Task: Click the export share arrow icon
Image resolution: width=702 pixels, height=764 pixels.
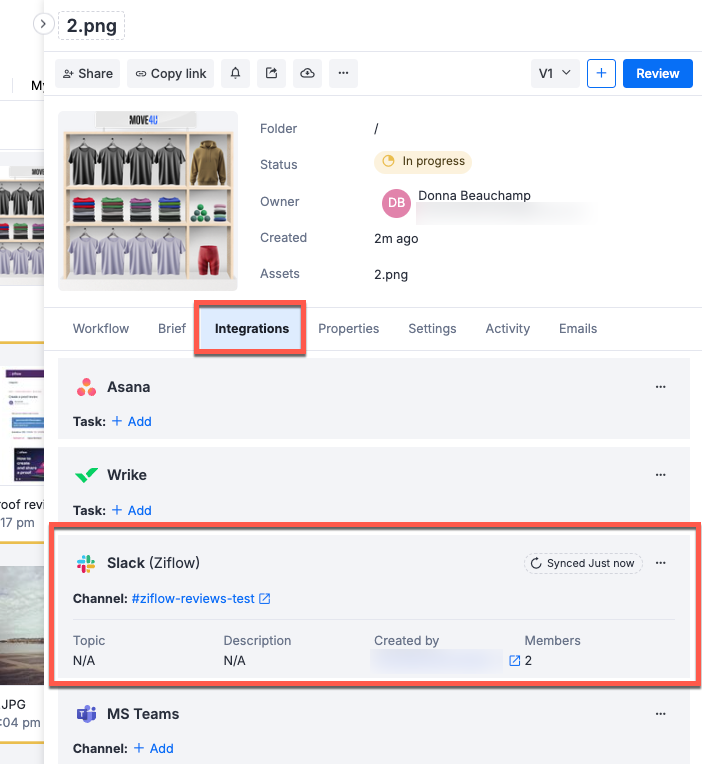Action: click(x=271, y=73)
